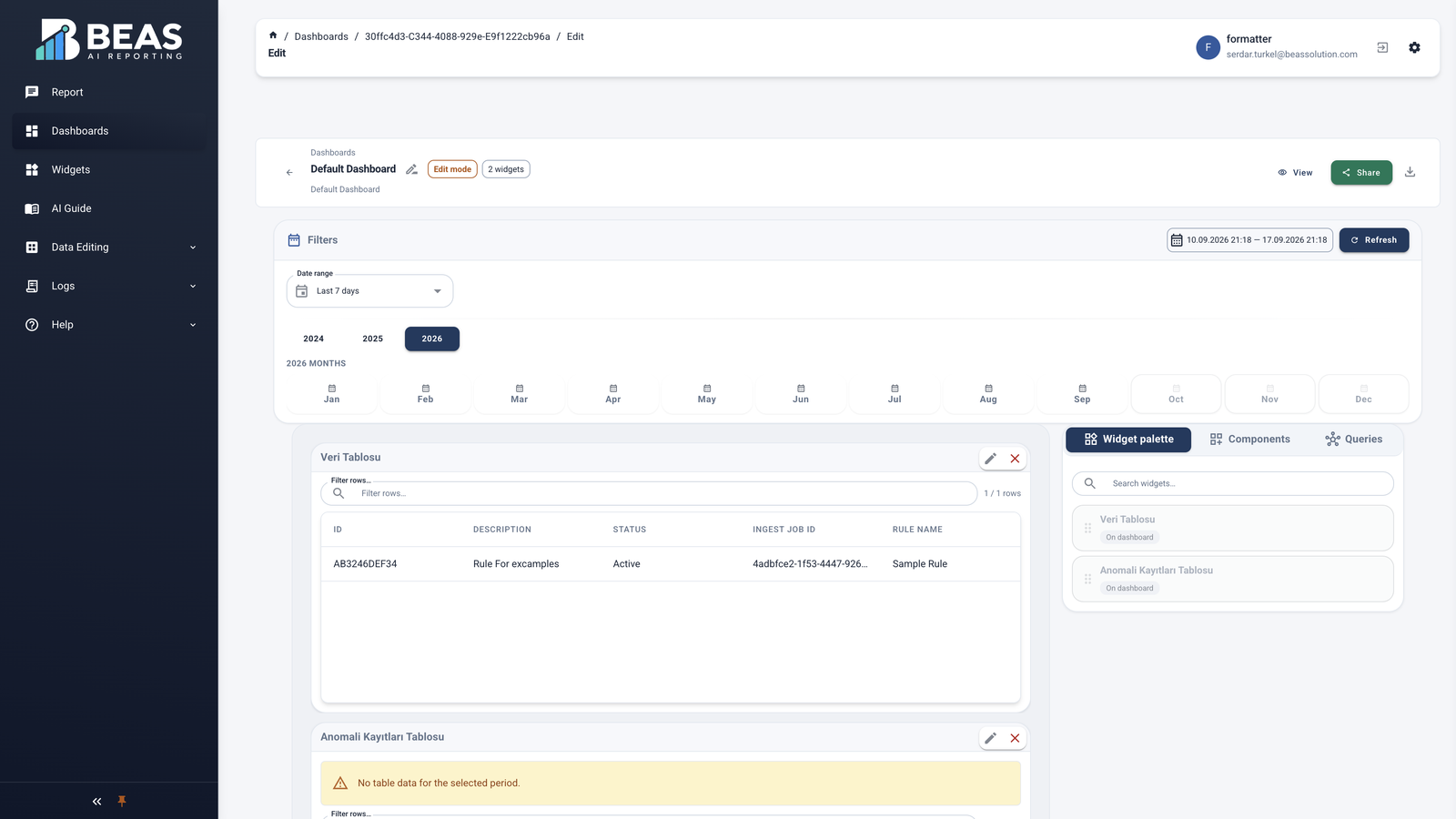The height and width of the screenshot is (819, 1456).
Task: Remove the Anomali Kayıtları Tablosu widget
Action: [x=1015, y=738]
